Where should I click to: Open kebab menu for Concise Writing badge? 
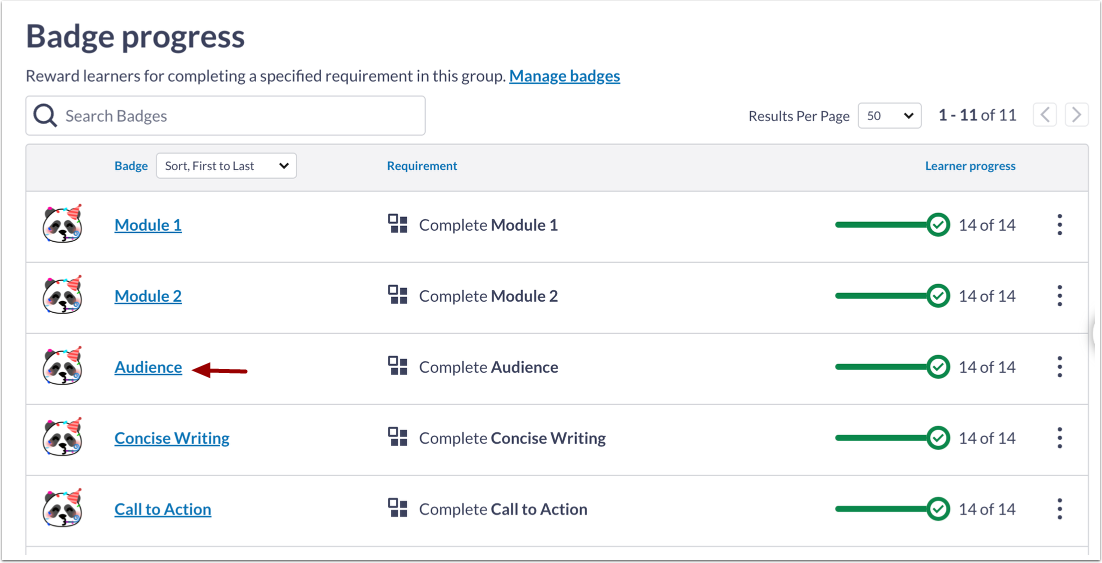coord(1059,438)
